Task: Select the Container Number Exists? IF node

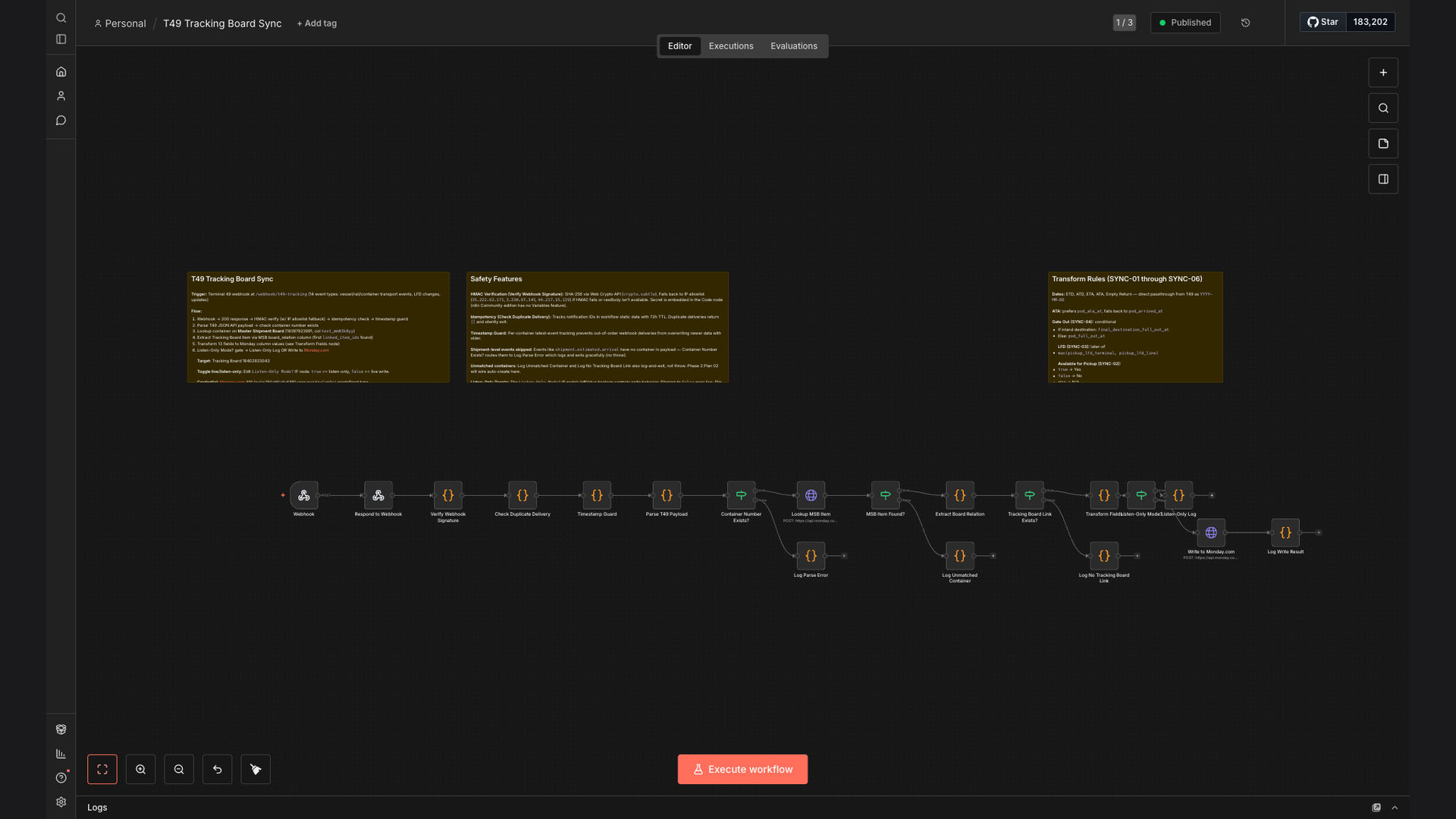Action: [x=741, y=495]
